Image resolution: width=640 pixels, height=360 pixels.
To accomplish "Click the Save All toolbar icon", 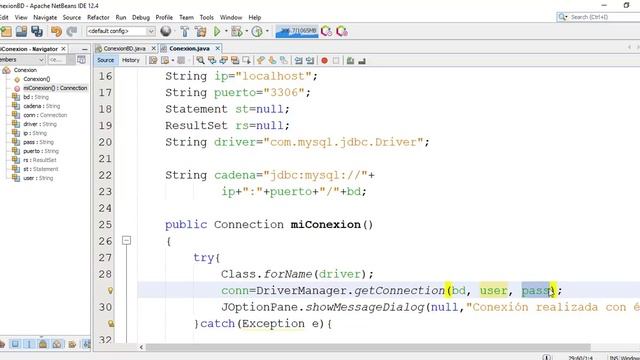I will [x=37, y=31].
